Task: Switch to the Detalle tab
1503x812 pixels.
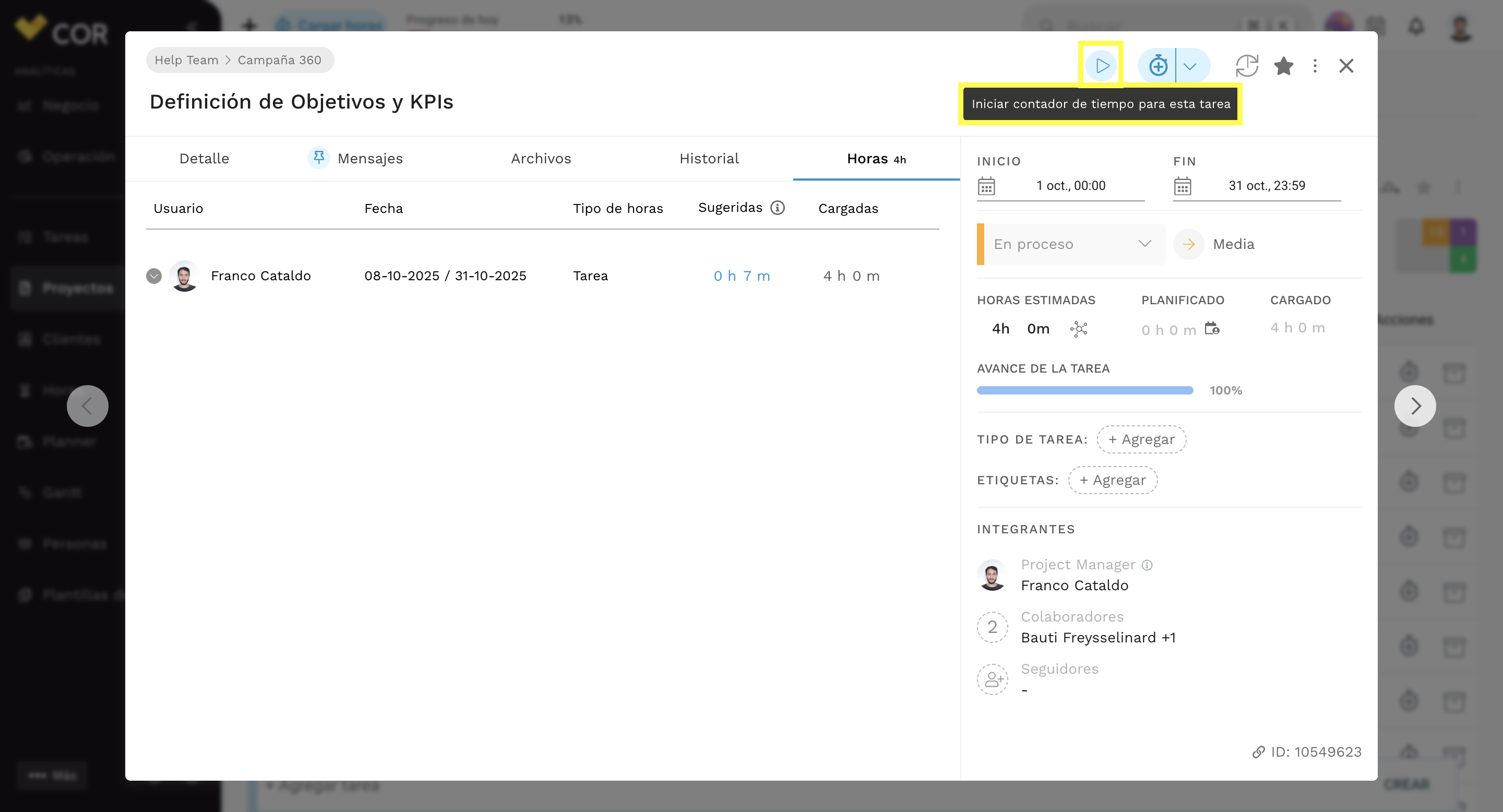Action: [204, 158]
